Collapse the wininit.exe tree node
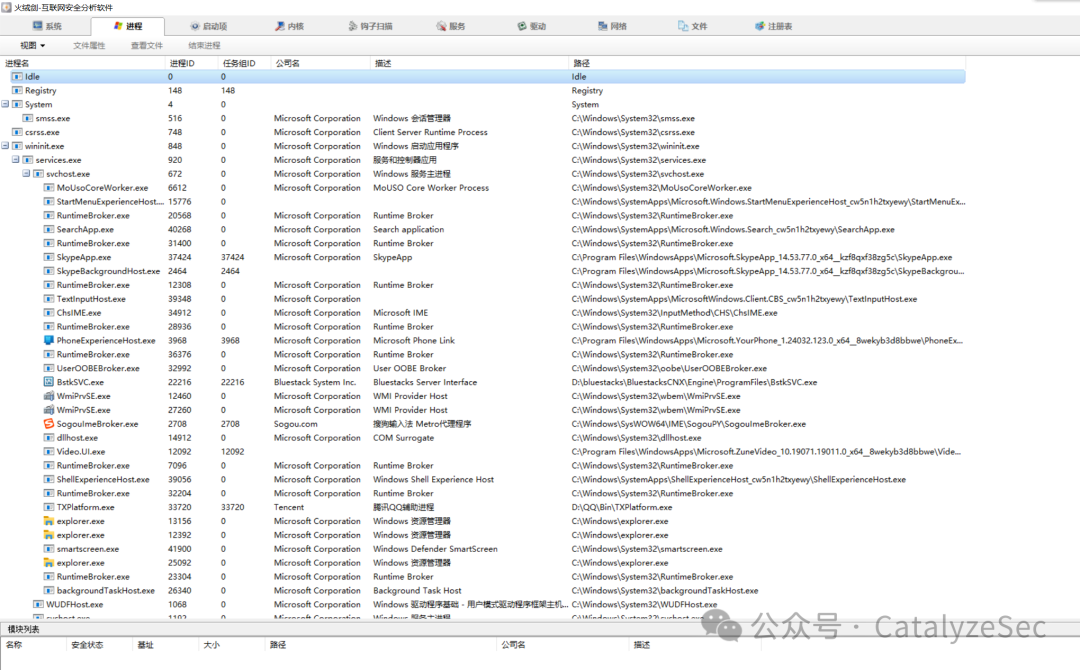 [x=5, y=146]
